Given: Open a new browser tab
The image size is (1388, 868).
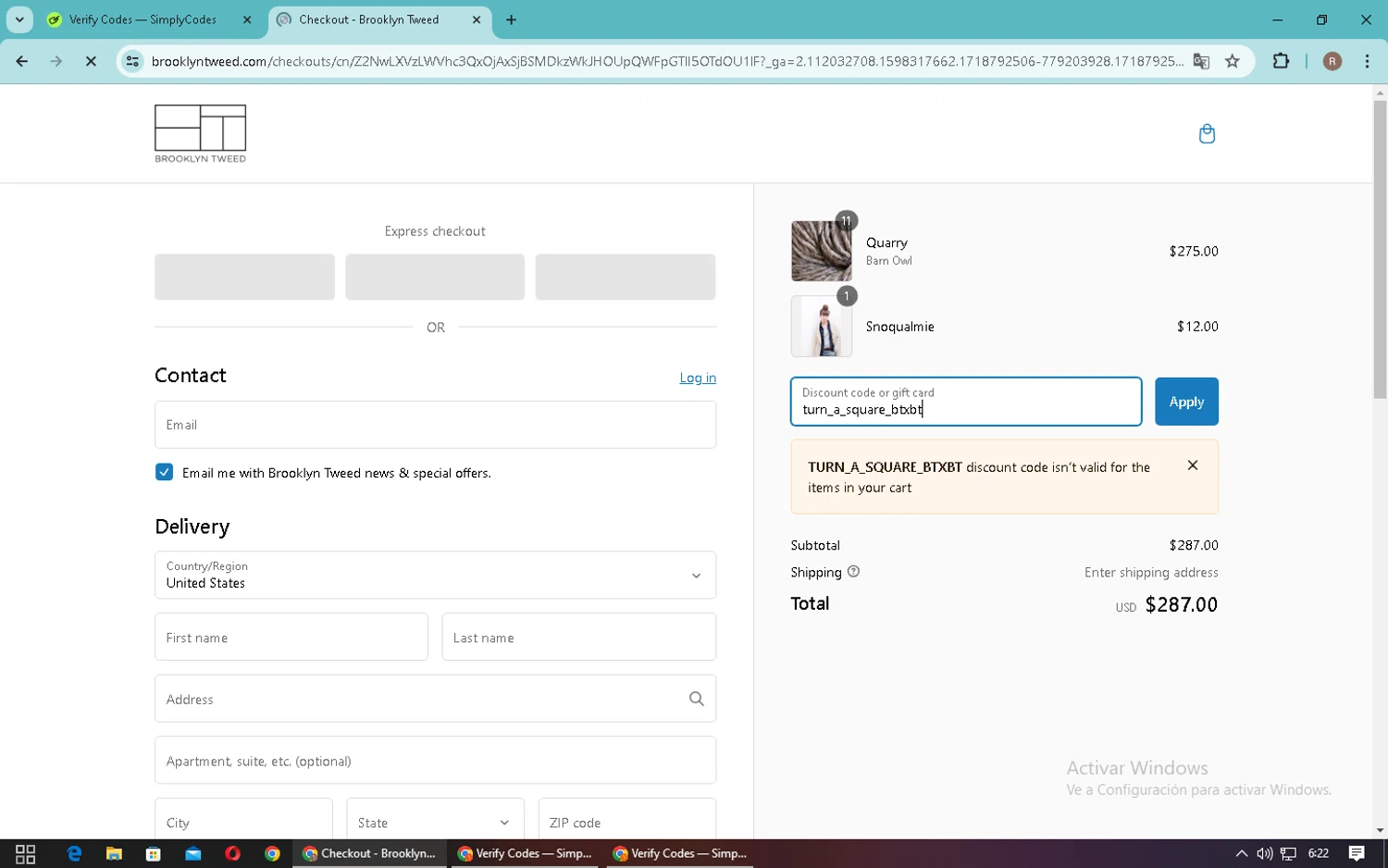Looking at the screenshot, I should pos(511,19).
